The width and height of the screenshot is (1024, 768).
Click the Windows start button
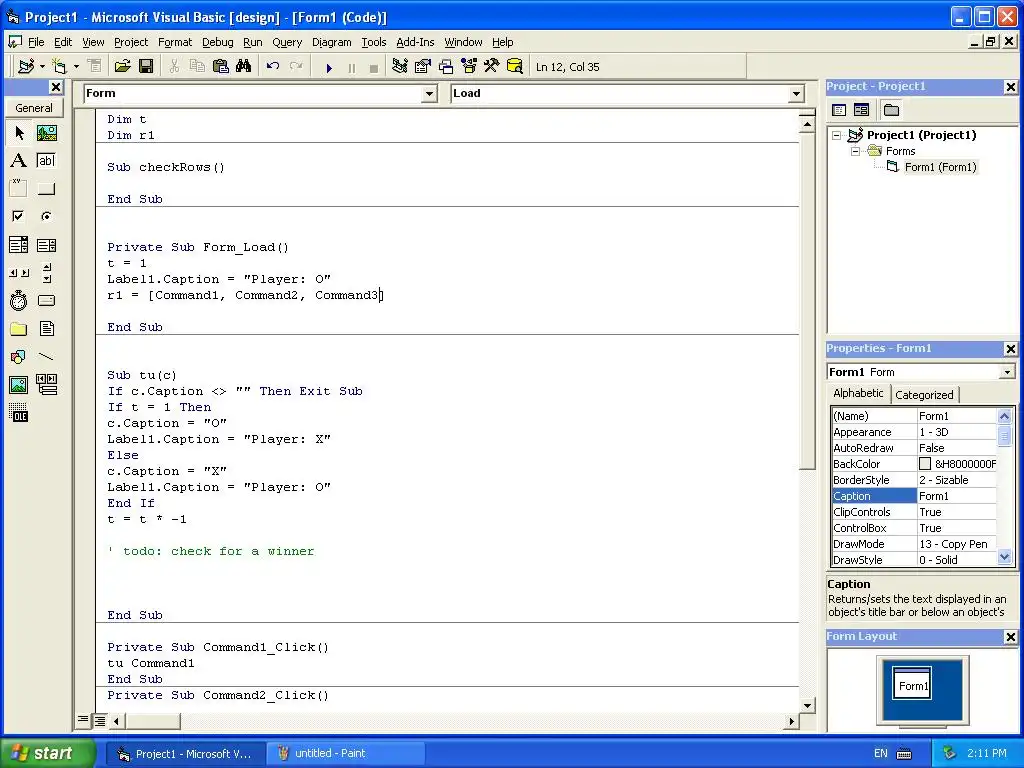[46, 753]
